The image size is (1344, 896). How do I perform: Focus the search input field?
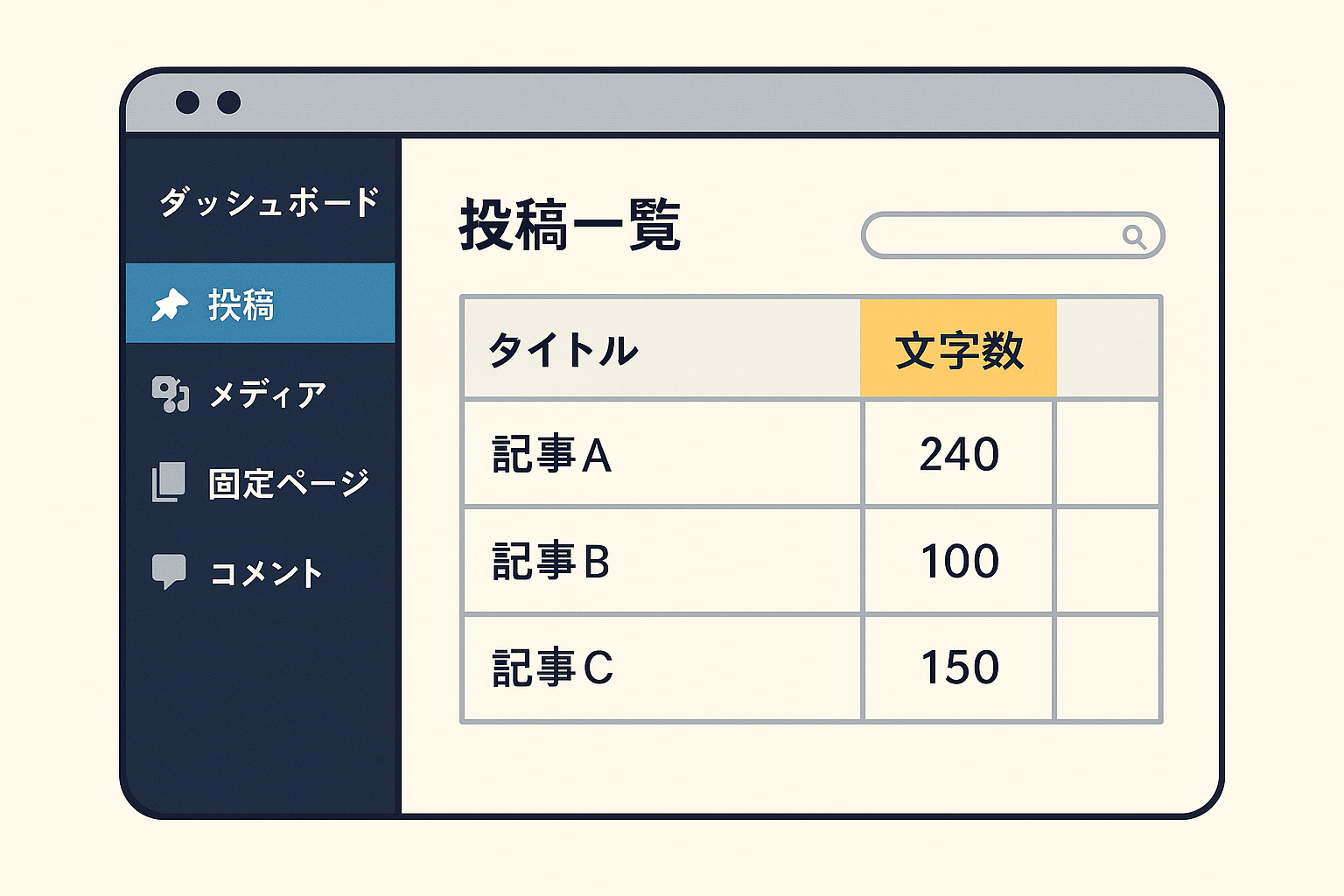pyautogui.click(x=1012, y=235)
